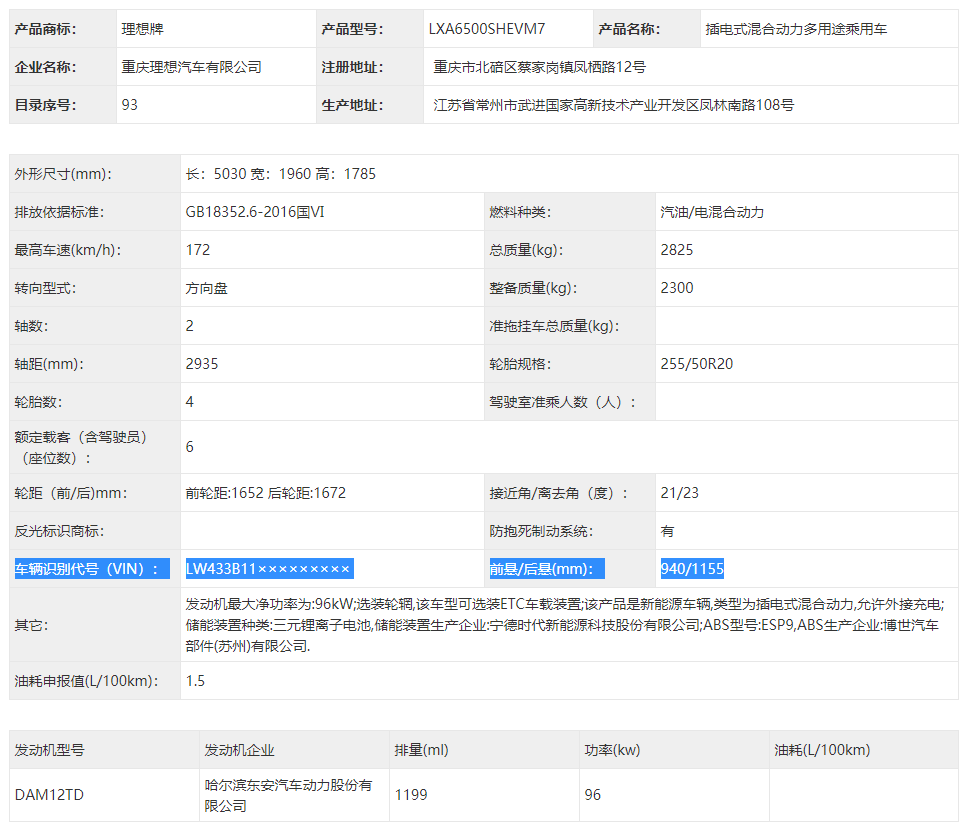Click fuel consumption declared value 1.5
This screenshot has width=967, height=828.
click(195, 681)
